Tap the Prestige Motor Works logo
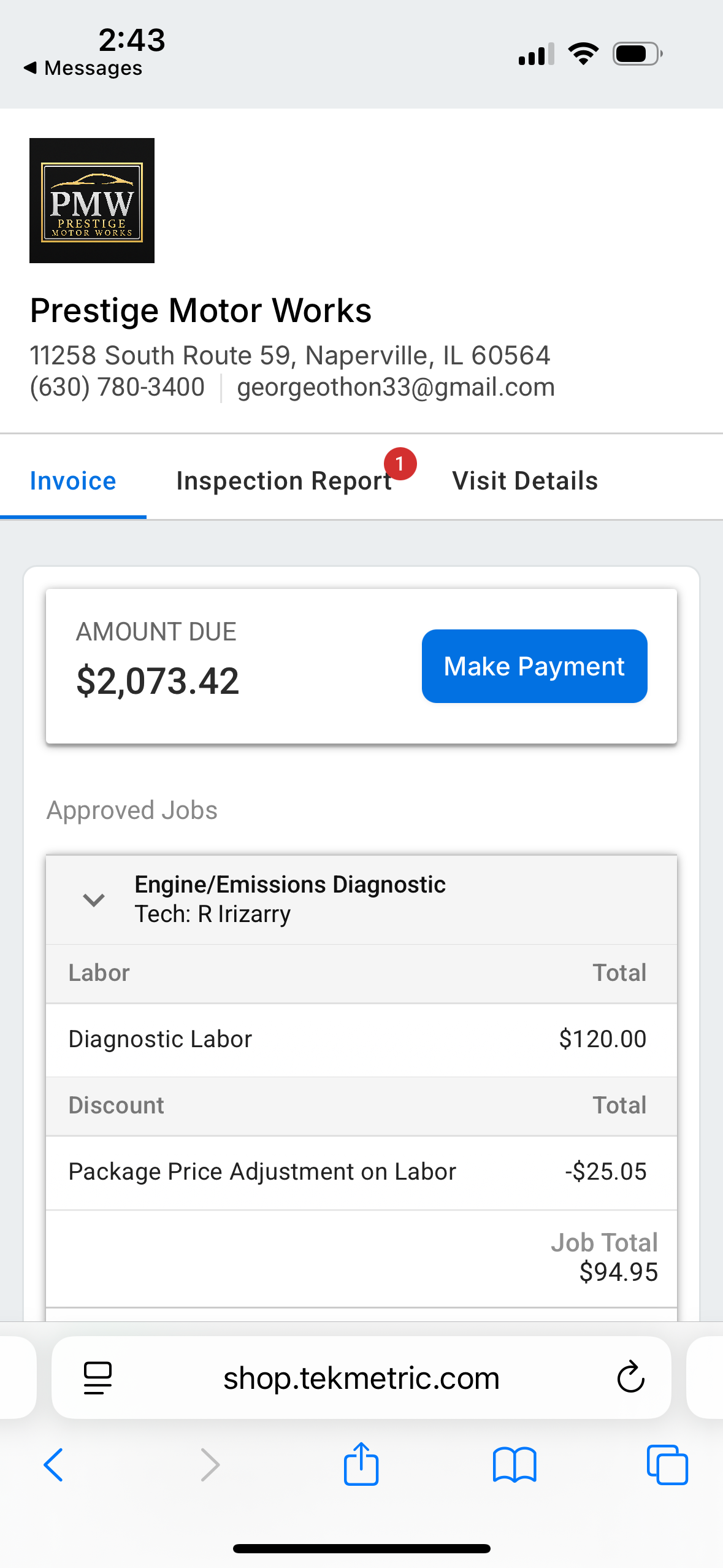 [x=92, y=201]
